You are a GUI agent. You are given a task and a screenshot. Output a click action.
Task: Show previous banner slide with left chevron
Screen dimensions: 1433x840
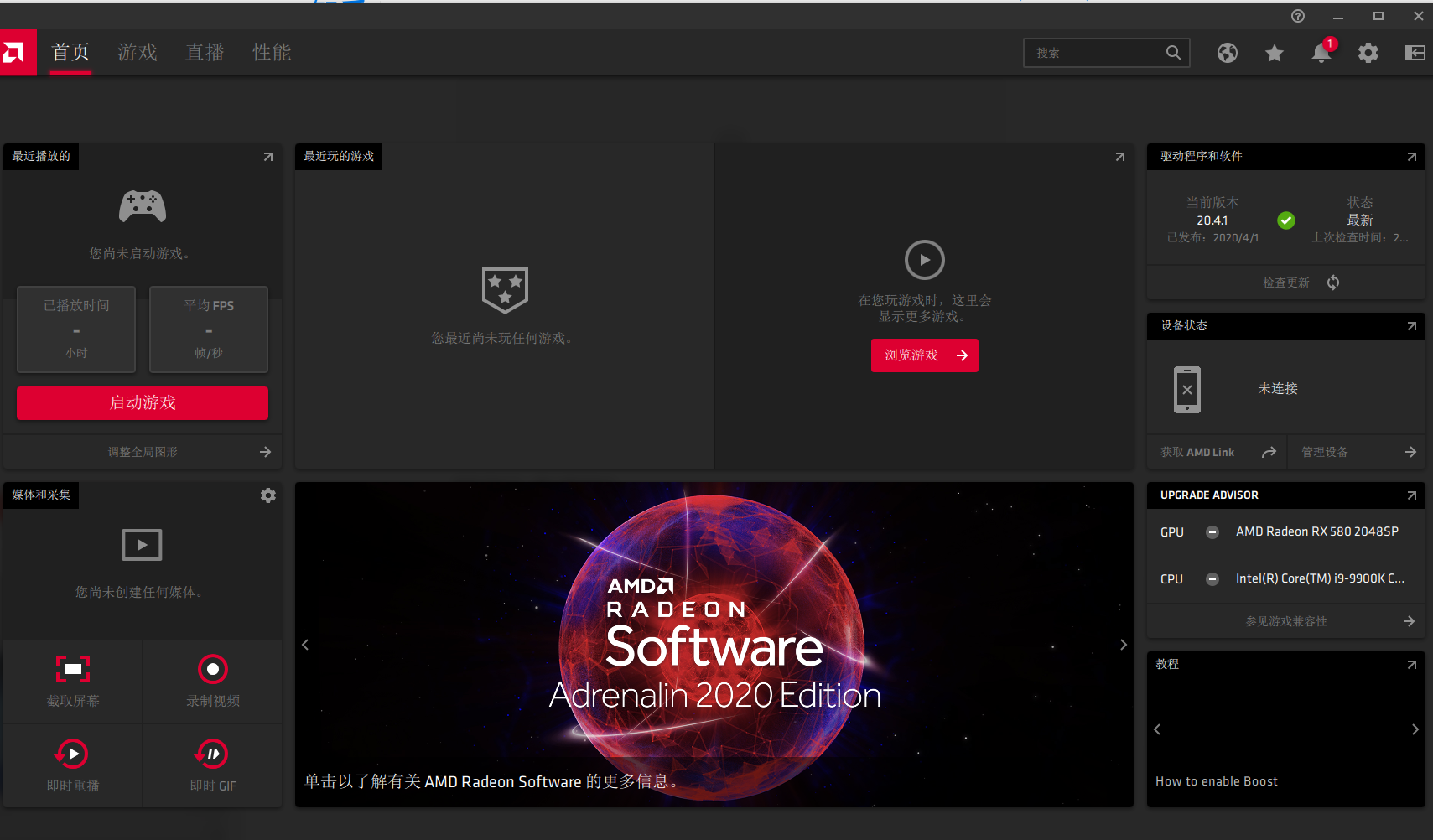[x=305, y=644]
